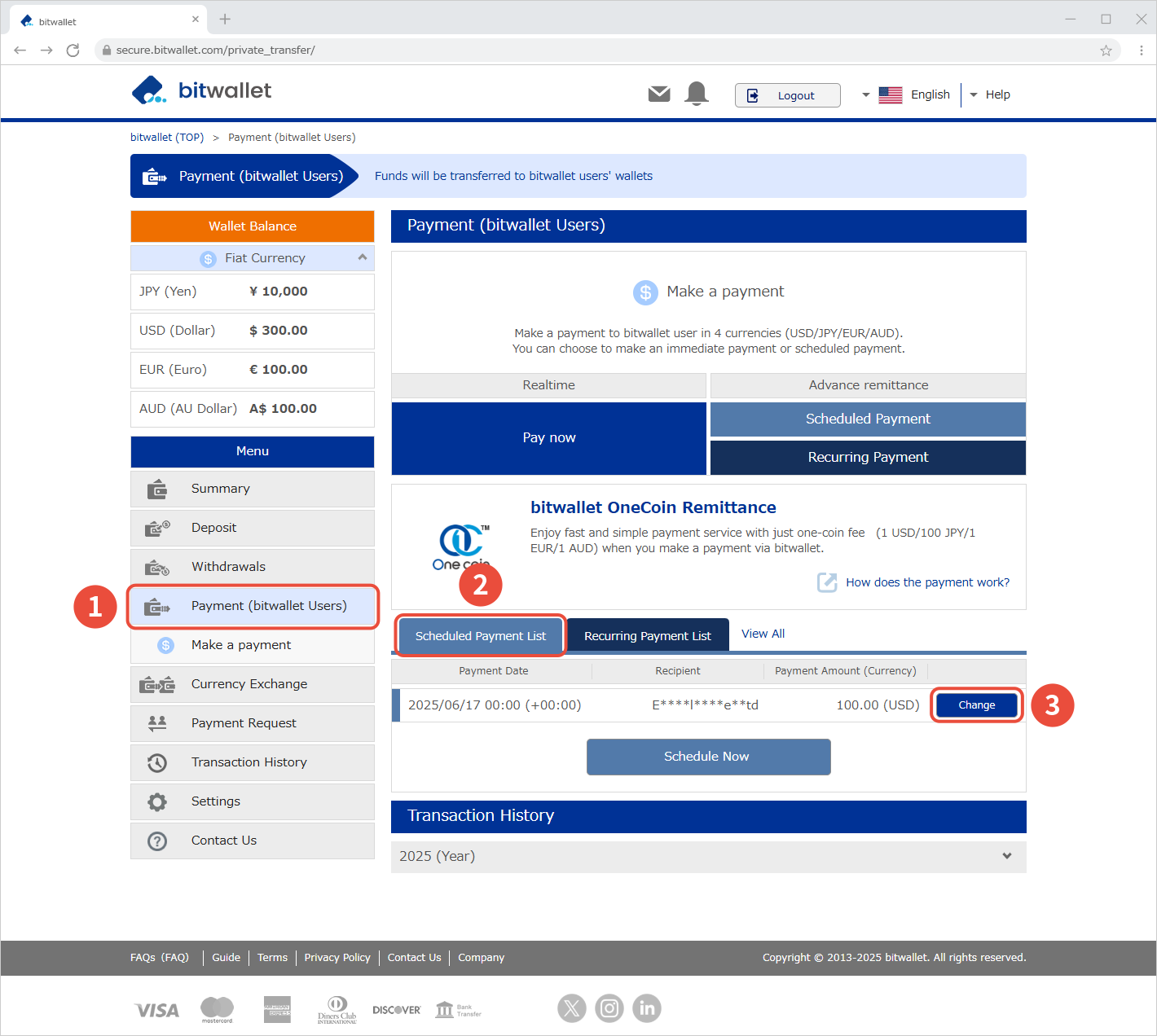
Task: Click the Pay now button
Action: pyautogui.click(x=549, y=438)
